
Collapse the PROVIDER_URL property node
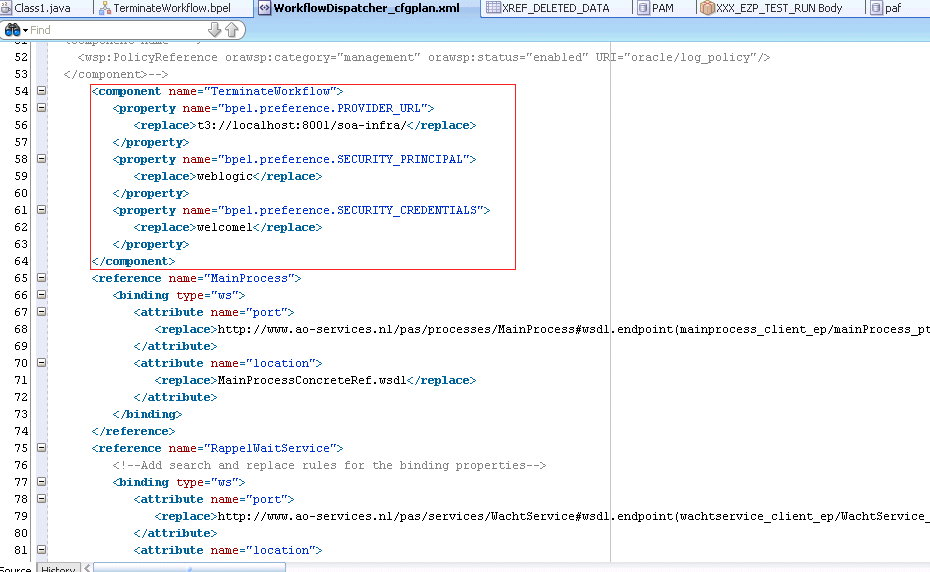(x=41, y=108)
